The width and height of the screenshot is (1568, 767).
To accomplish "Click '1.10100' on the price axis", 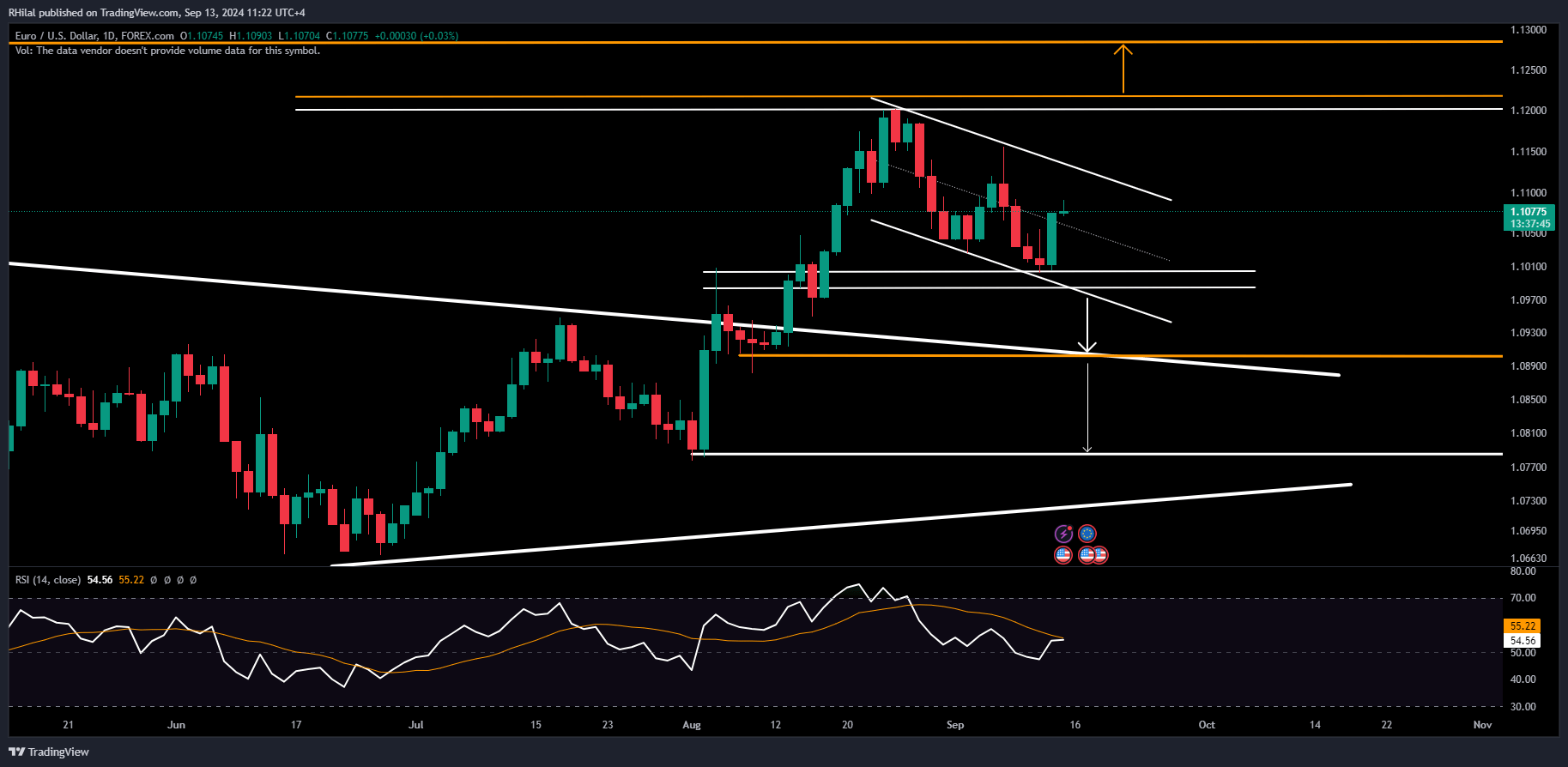I will click(1529, 267).
